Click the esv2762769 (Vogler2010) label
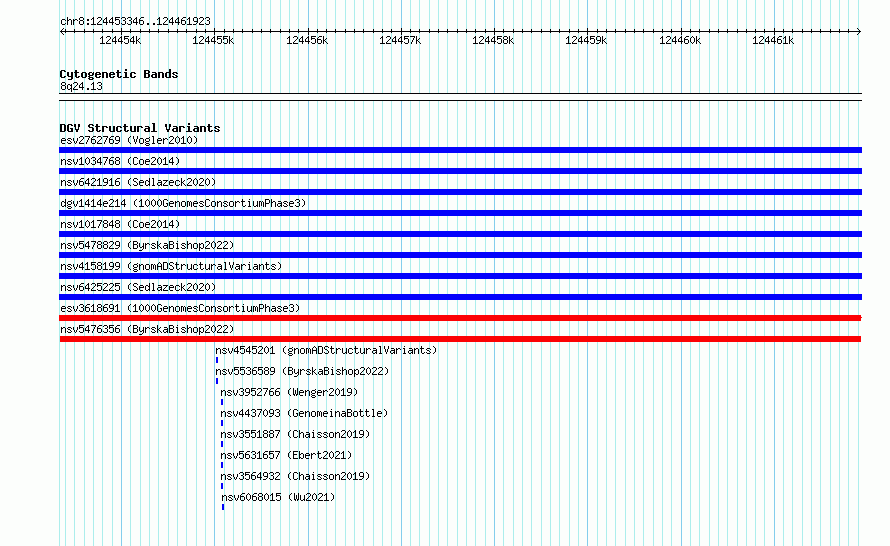 click(129, 140)
